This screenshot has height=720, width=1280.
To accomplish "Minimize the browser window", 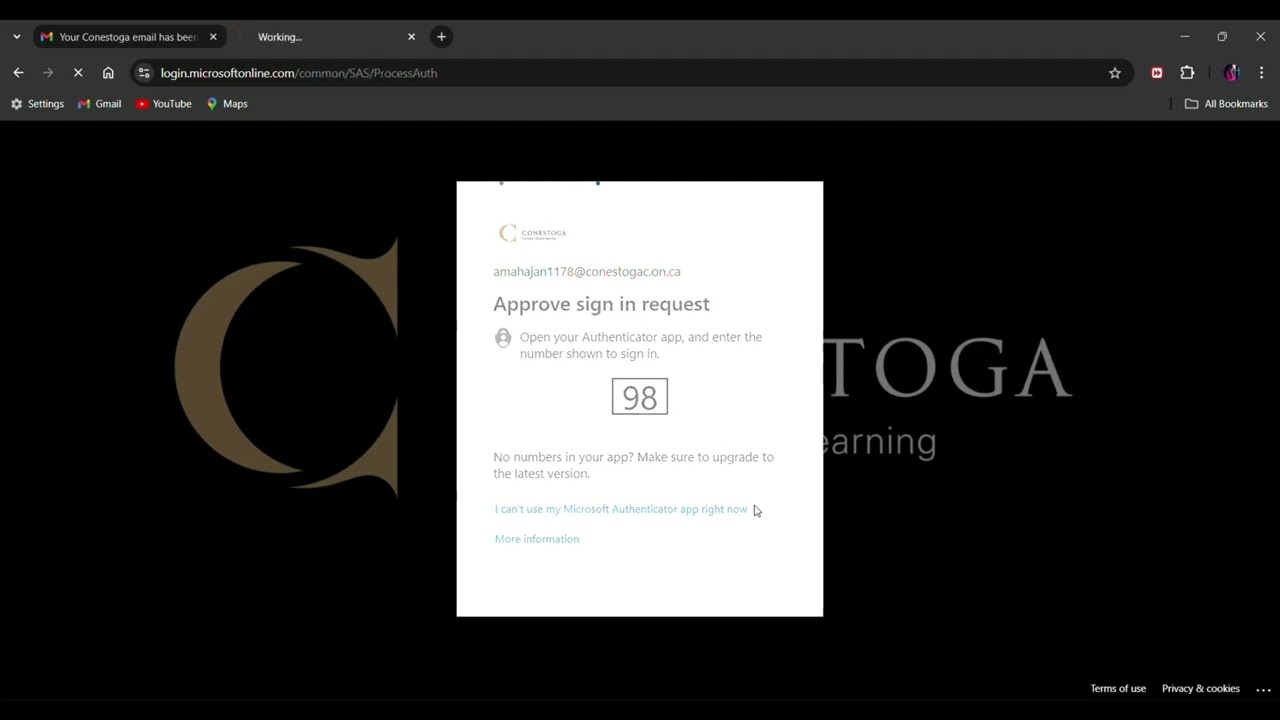I will 1185,37.
